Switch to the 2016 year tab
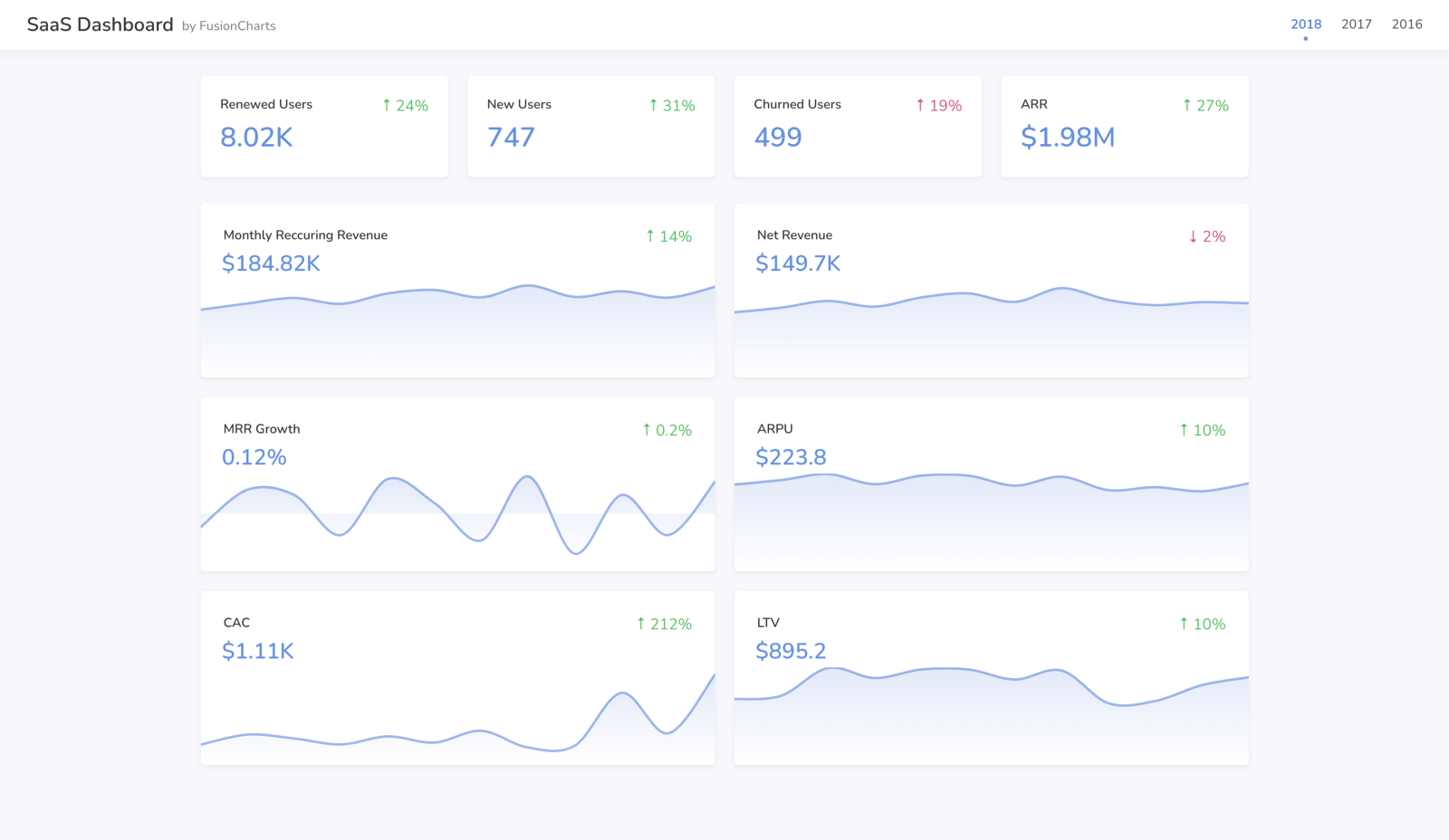The height and width of the screenshot is (840, 1449). click(x=1407, y=24)
